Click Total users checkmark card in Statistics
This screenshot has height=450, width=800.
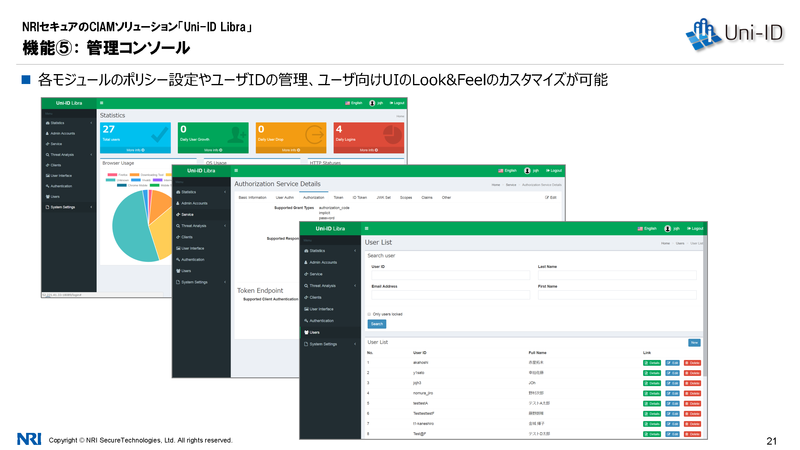135,137
